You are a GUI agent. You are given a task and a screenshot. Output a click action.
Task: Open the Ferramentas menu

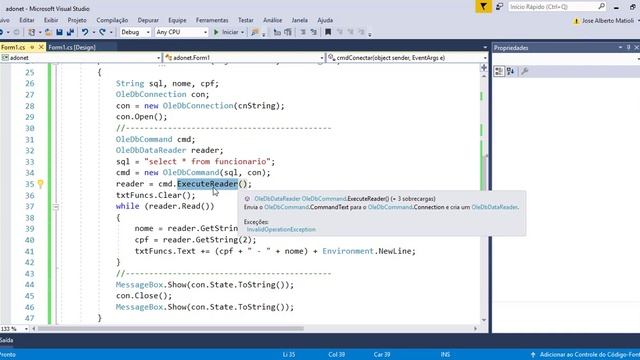coord(212,20)
